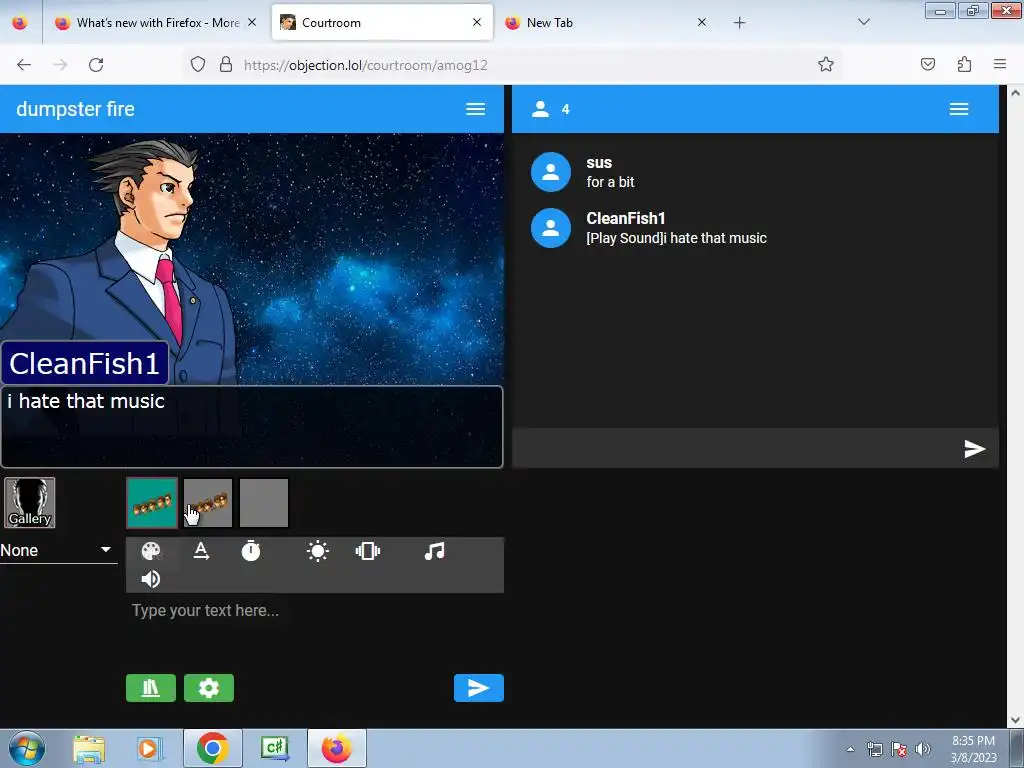The image size is (1024, 768).
Task: Switch to What's new with Firefox tab
Action: pyautogui.click(x=157, y=22)
